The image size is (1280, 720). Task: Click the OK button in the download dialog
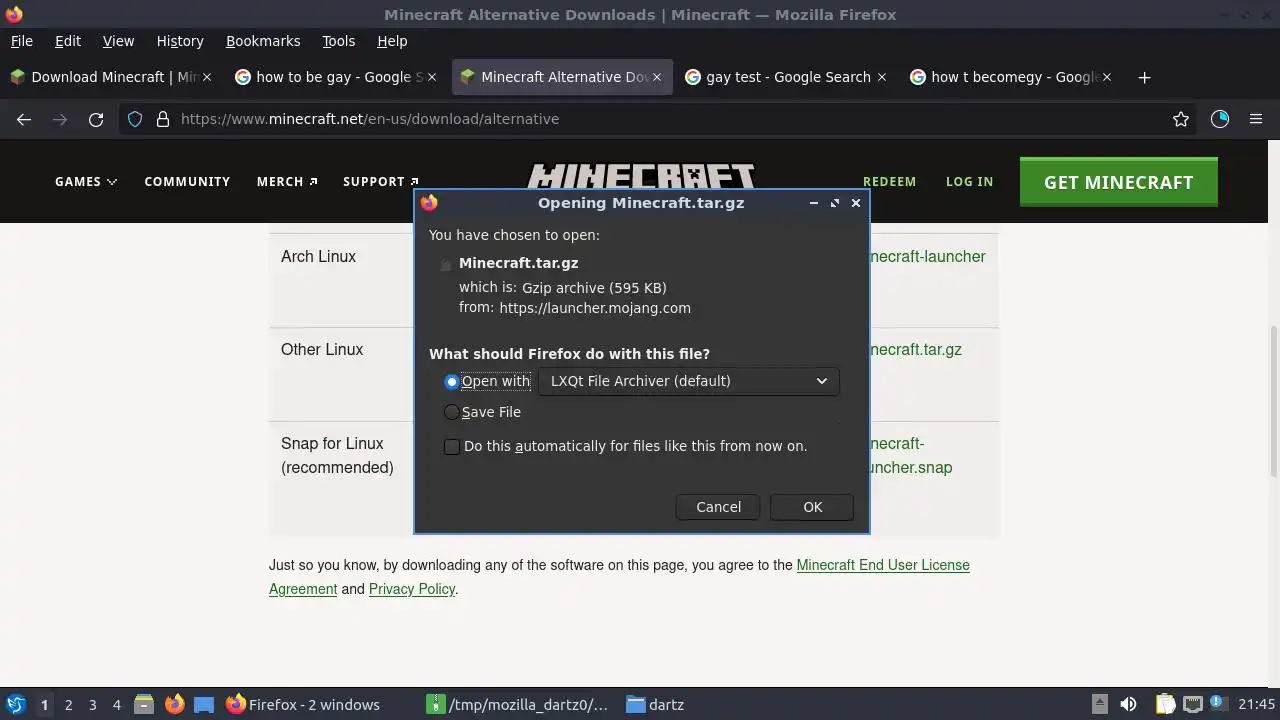(812, 507)
